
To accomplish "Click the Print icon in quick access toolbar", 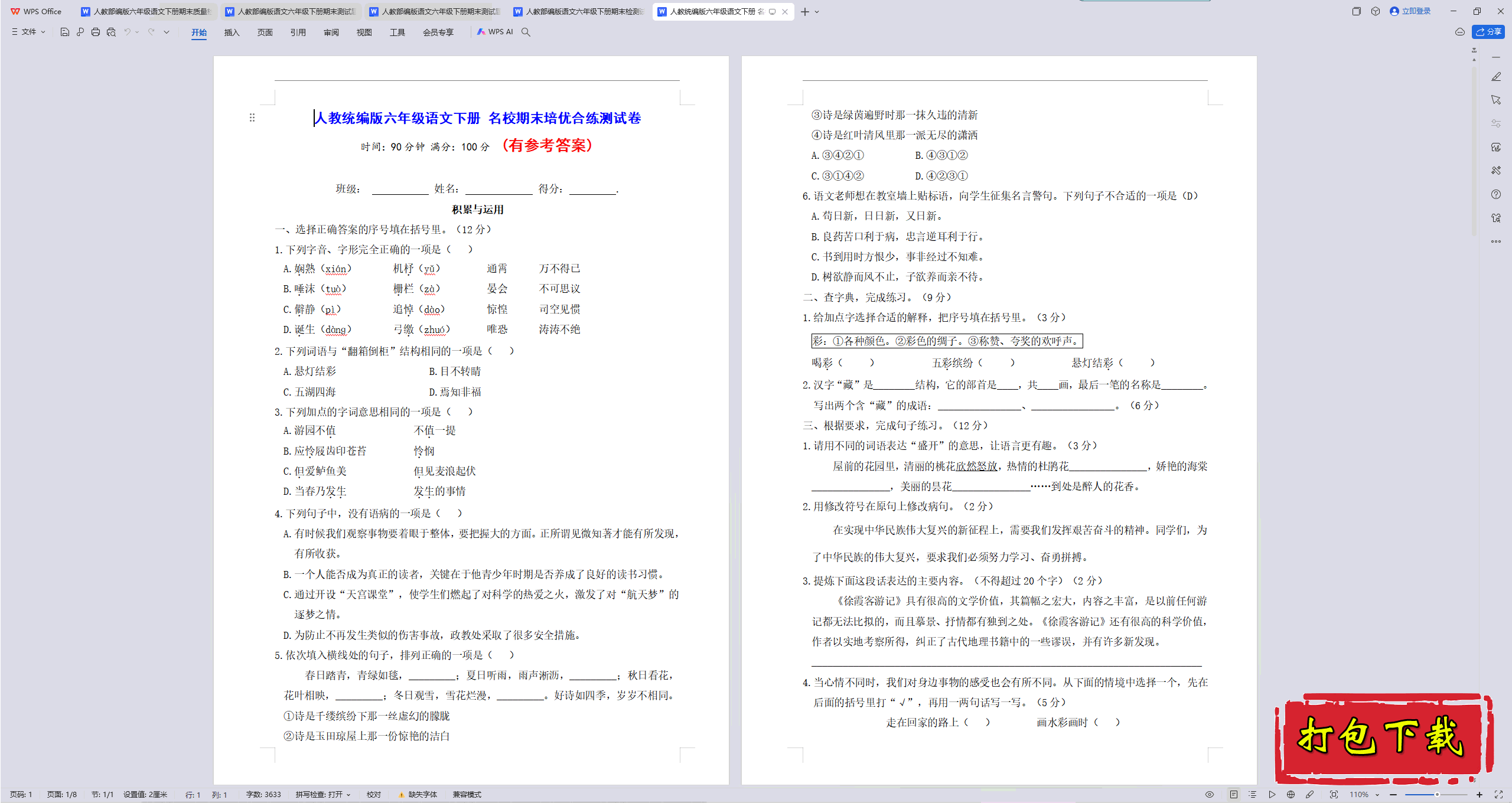I will [x=96, y=32].
